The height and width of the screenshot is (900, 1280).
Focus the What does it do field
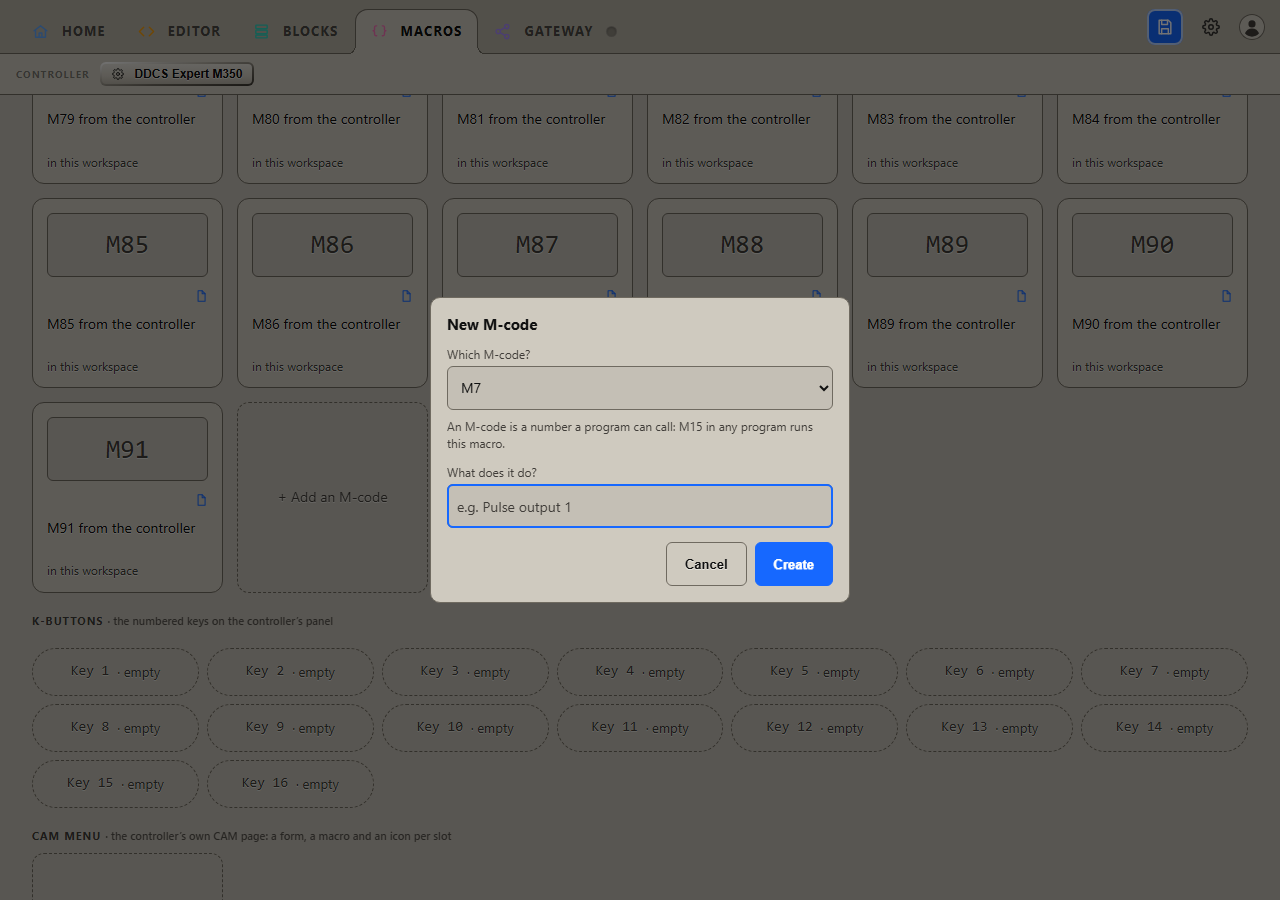click(x=640, y=506)
